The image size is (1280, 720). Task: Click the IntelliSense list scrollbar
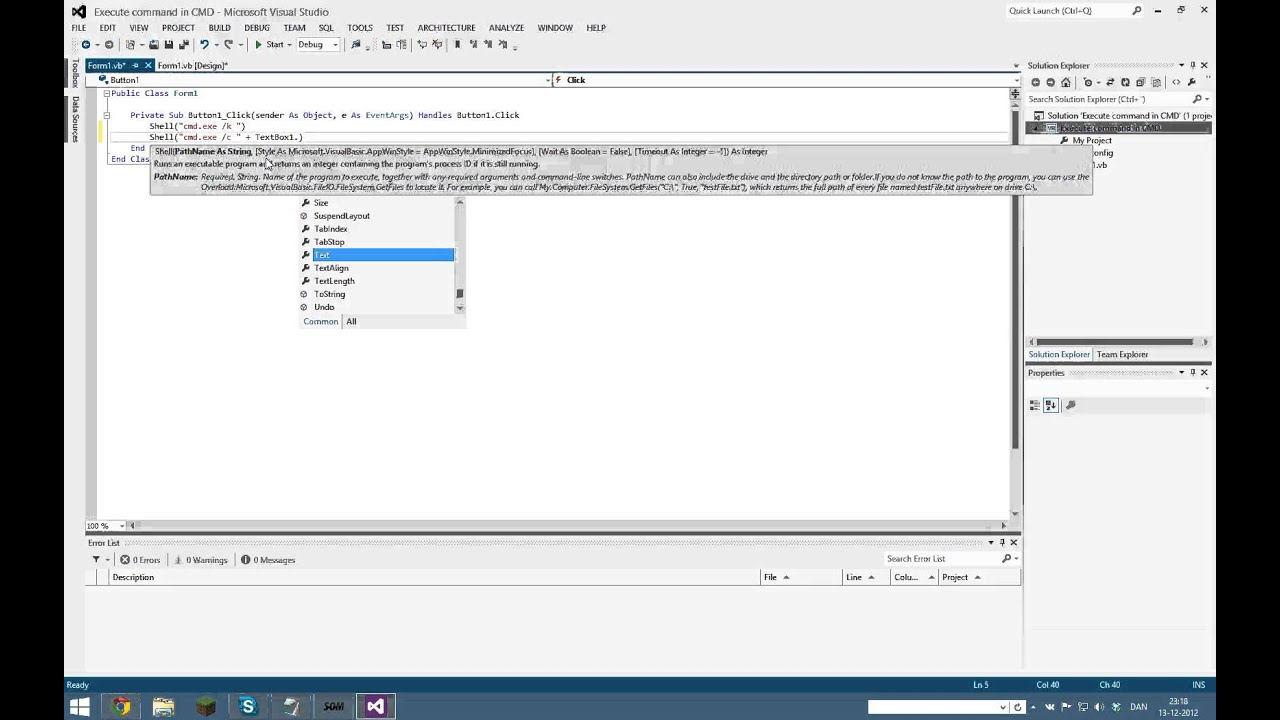(x=460, y=255)
